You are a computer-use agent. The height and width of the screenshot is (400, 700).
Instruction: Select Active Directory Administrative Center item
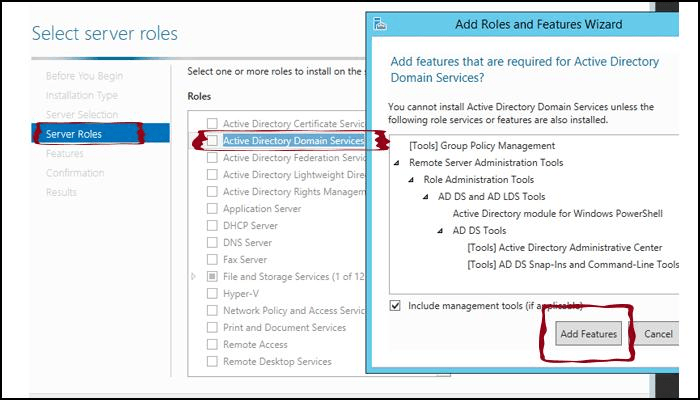point(565,247)
